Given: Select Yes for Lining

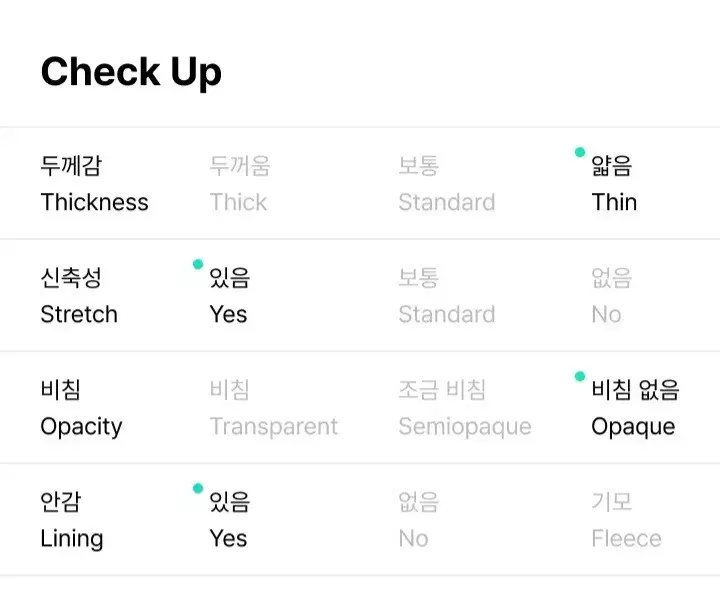Looking at the screenshot, I should pyautogui.click(x=229, y=520).
